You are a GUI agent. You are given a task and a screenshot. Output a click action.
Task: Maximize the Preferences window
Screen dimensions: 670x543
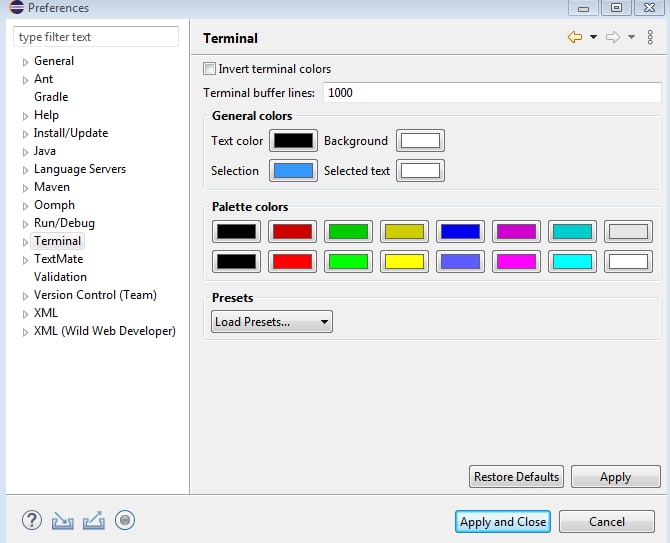616,7
